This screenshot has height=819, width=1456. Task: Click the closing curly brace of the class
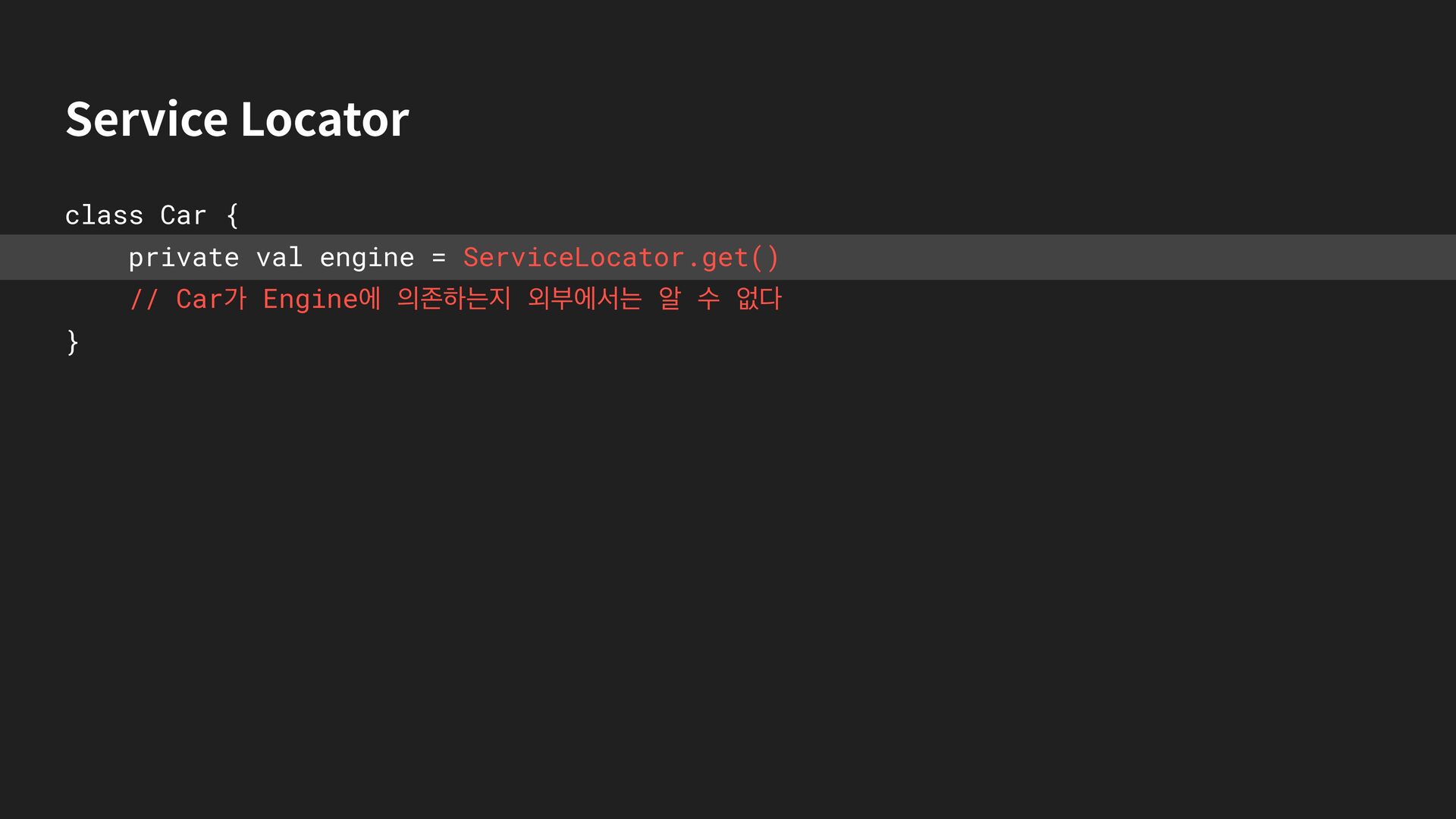73,342
